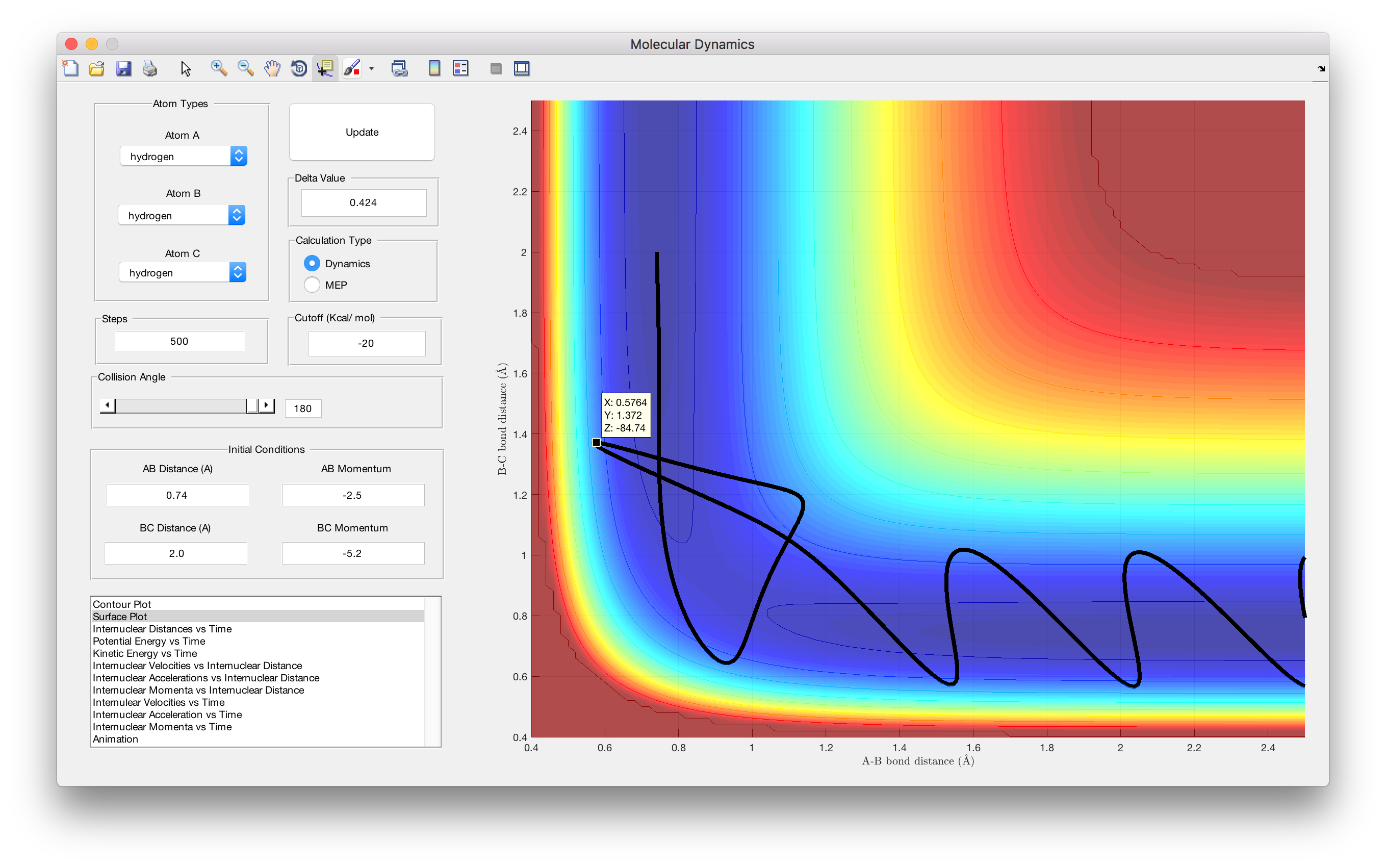This screenshot has width=1386, height=868.
Task: Toggle the Data Cursor tool
Action: pyautogui.click(x=325, y=69)
